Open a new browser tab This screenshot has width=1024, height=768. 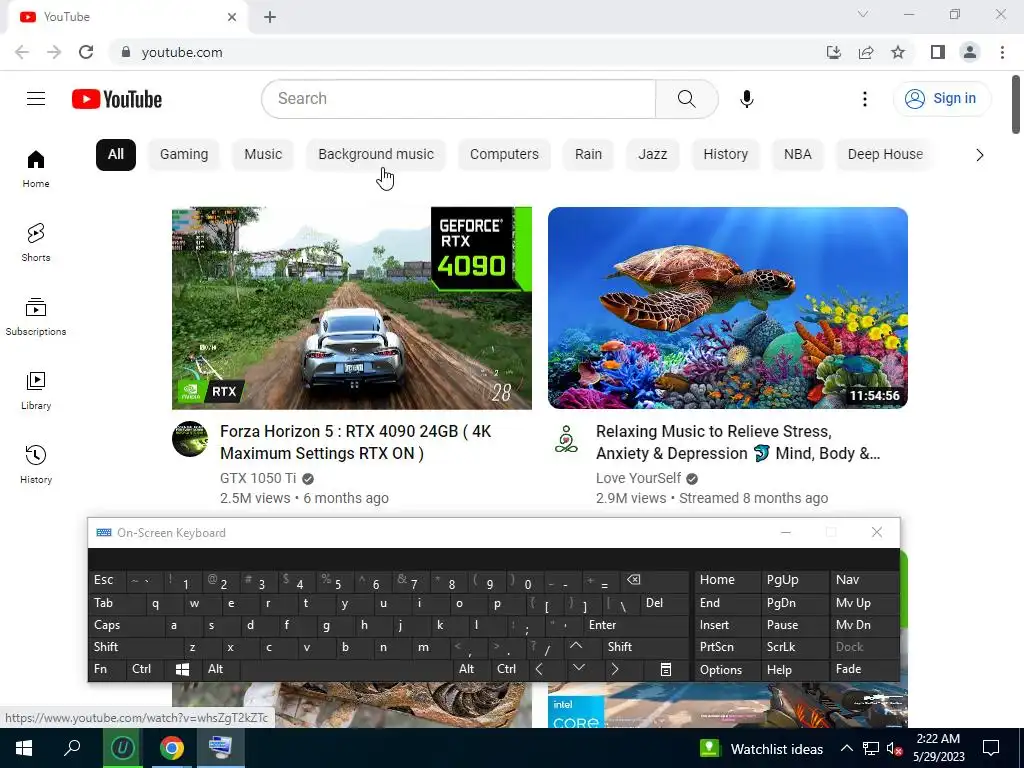click(270, 17)
